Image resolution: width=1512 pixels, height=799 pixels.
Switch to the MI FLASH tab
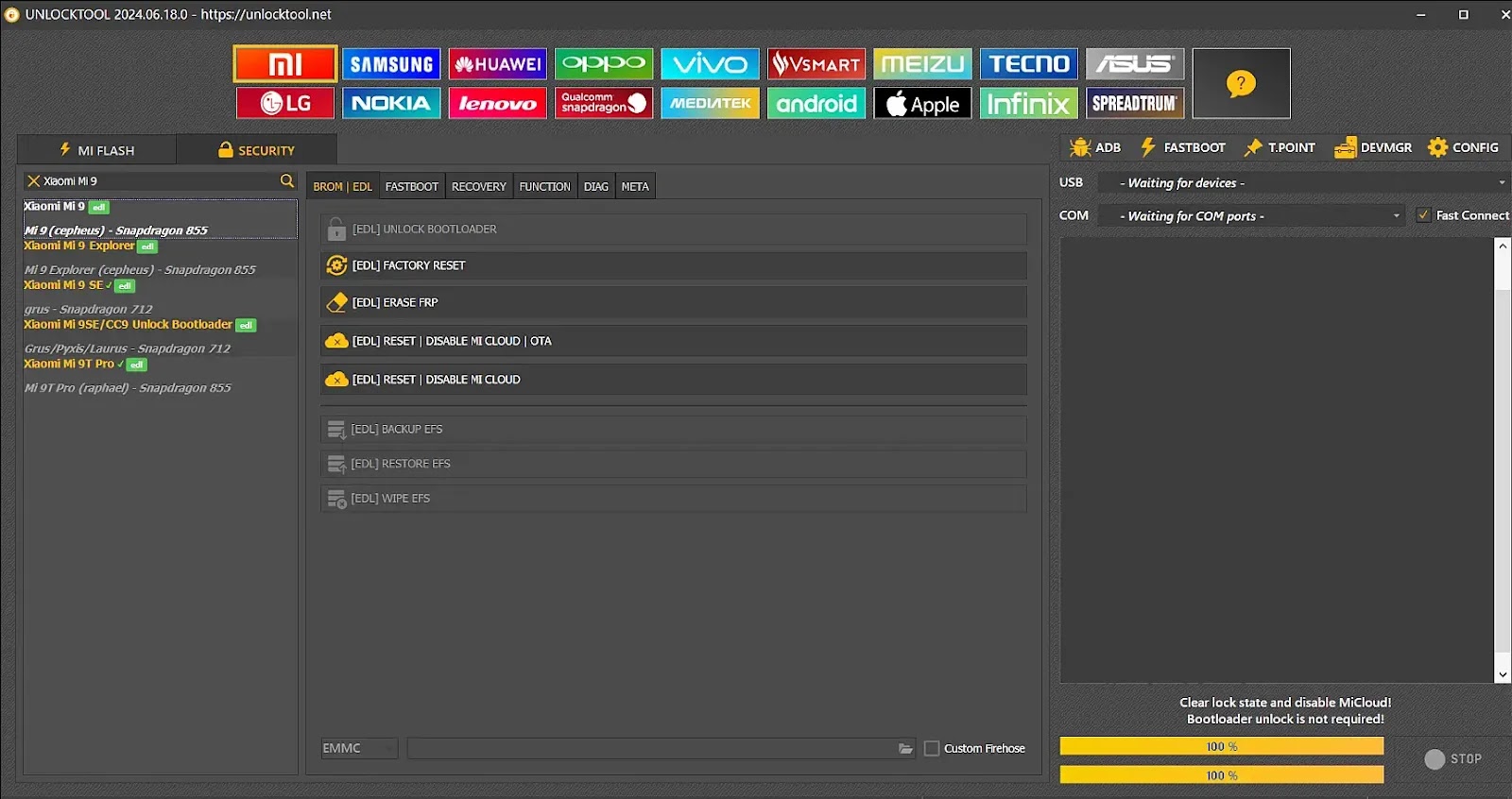tap(96, 150)
